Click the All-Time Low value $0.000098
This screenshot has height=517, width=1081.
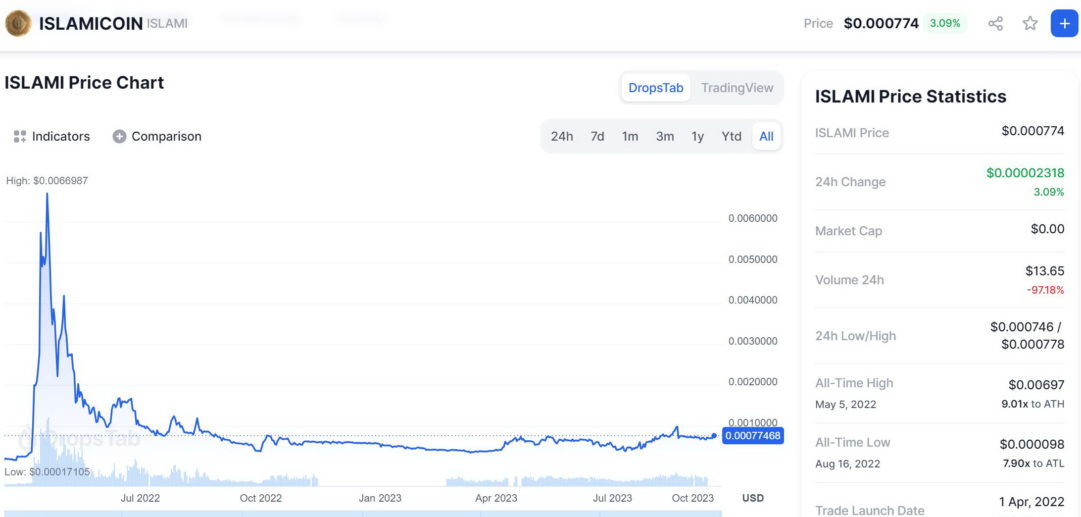pyautogui.click(x=1032, y=444)
